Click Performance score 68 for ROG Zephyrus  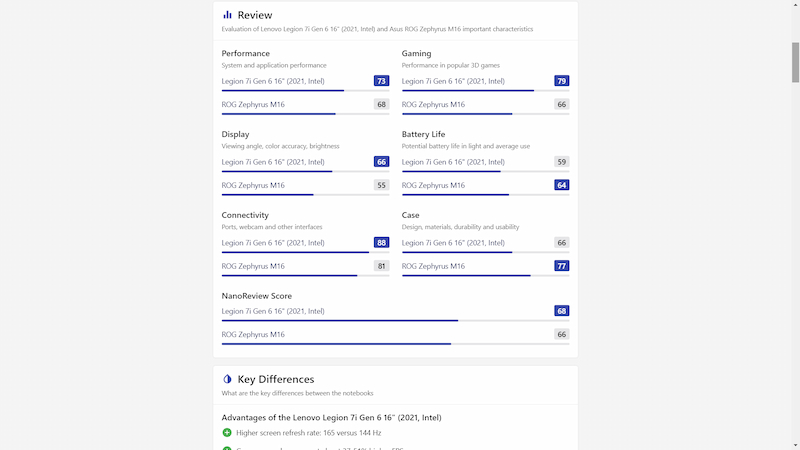pos(381,105)
